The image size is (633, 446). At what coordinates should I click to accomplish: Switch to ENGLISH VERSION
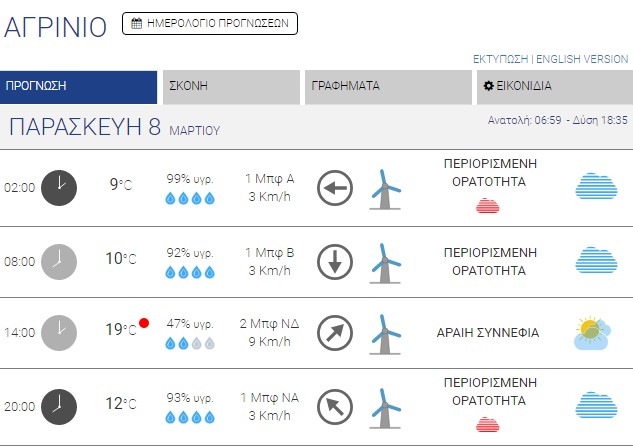tap(583, 60)
